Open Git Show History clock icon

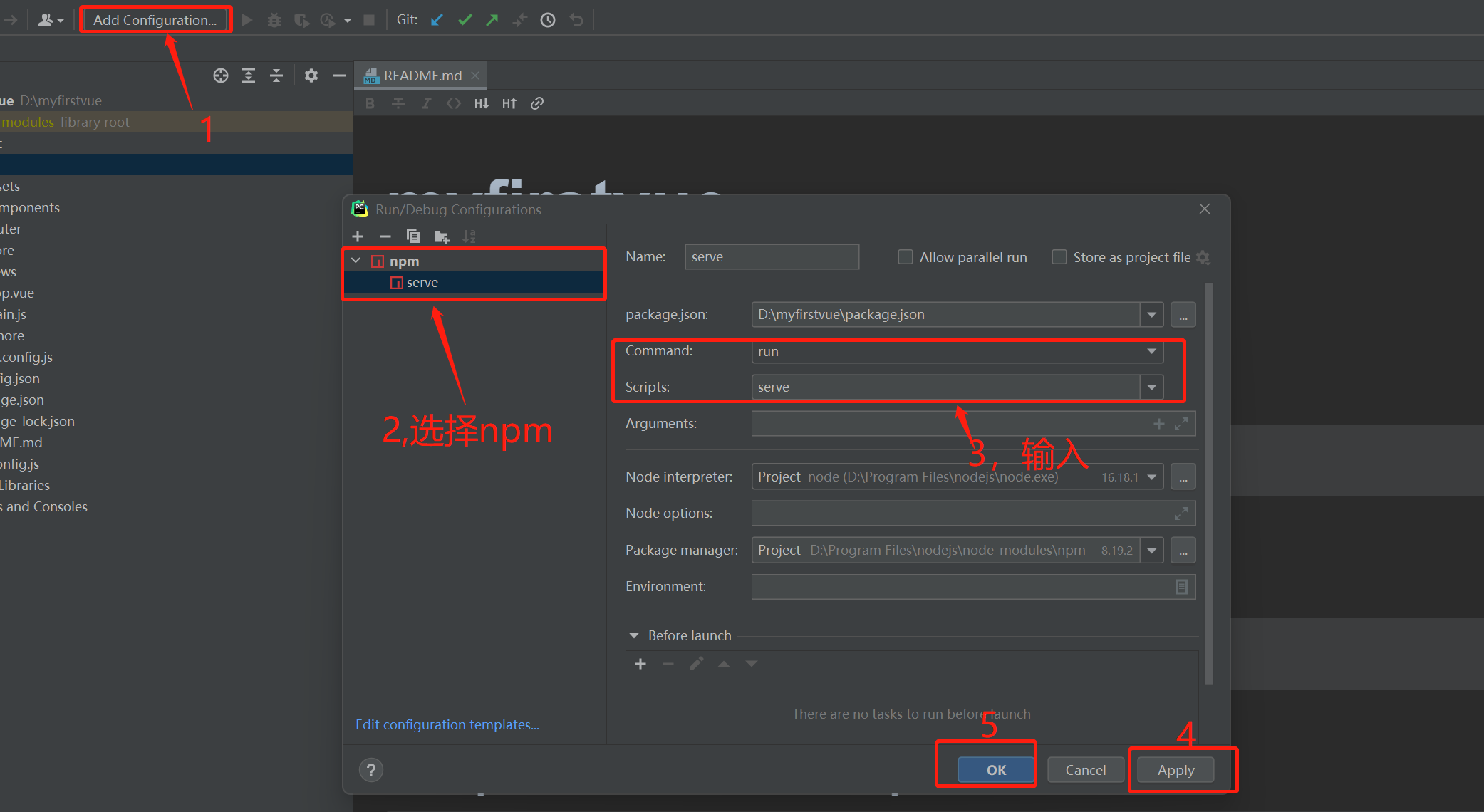(548, 20)
